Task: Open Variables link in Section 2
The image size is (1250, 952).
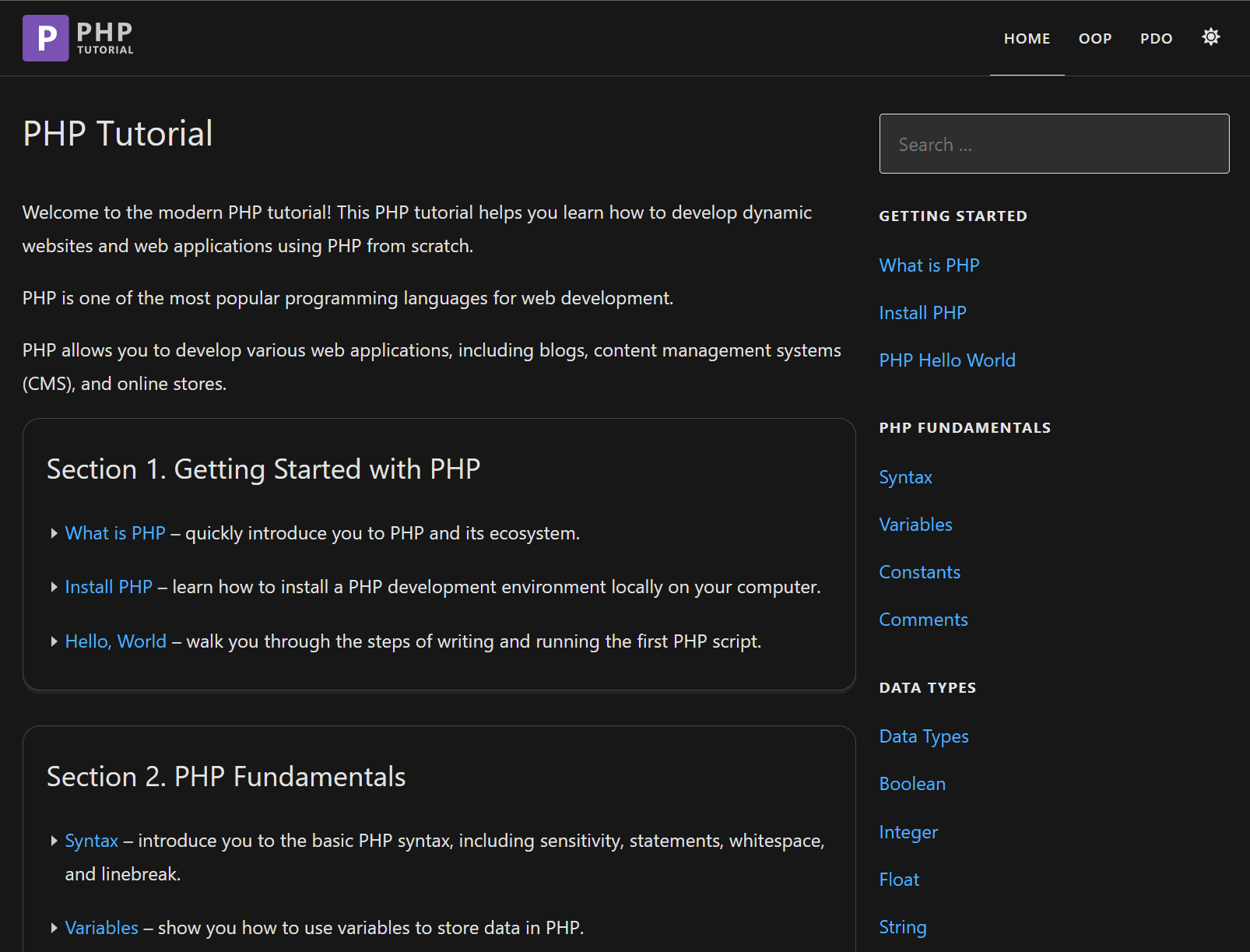Action: click(101, 928)
